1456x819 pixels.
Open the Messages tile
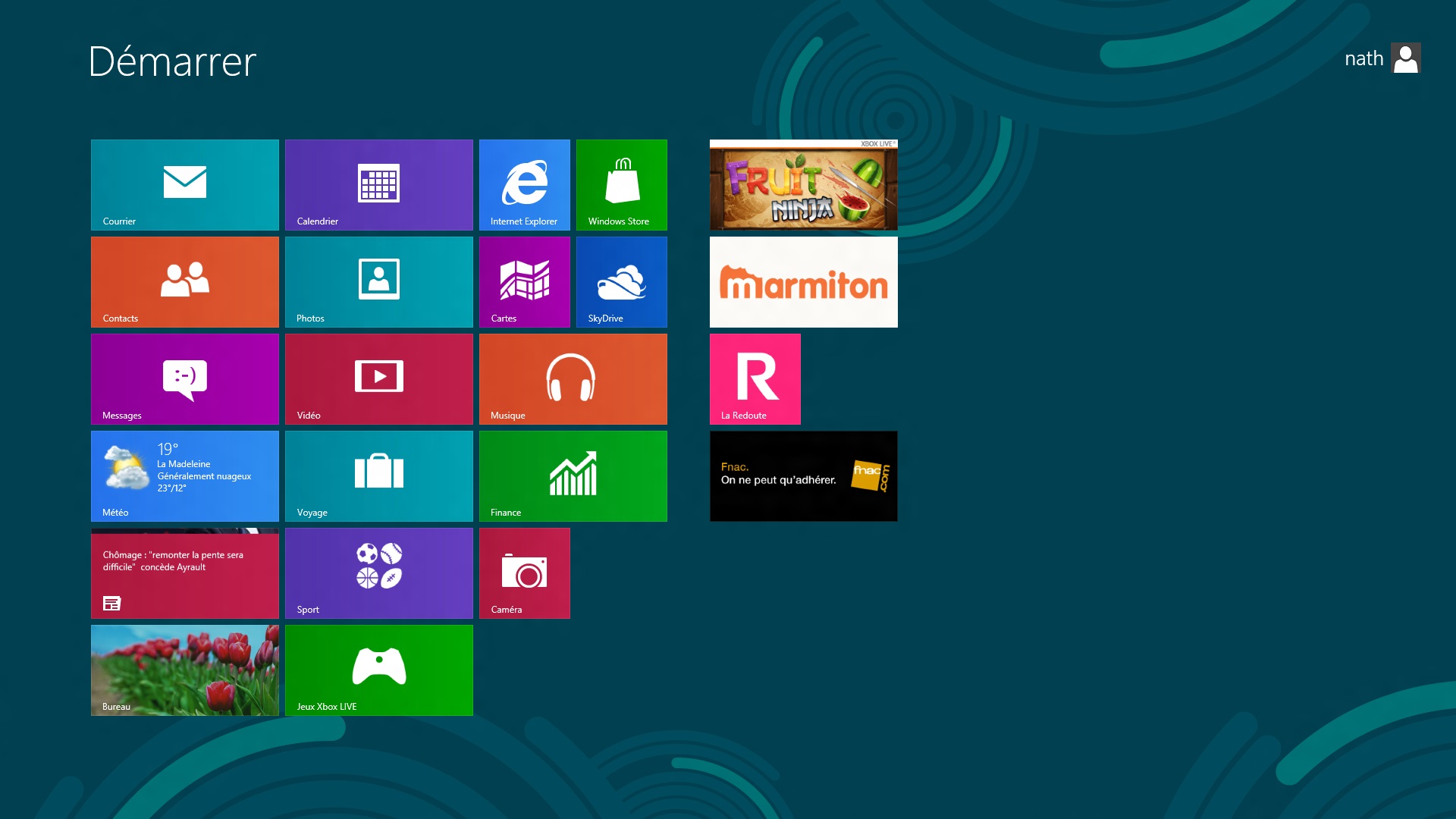[x=185, y=379]
